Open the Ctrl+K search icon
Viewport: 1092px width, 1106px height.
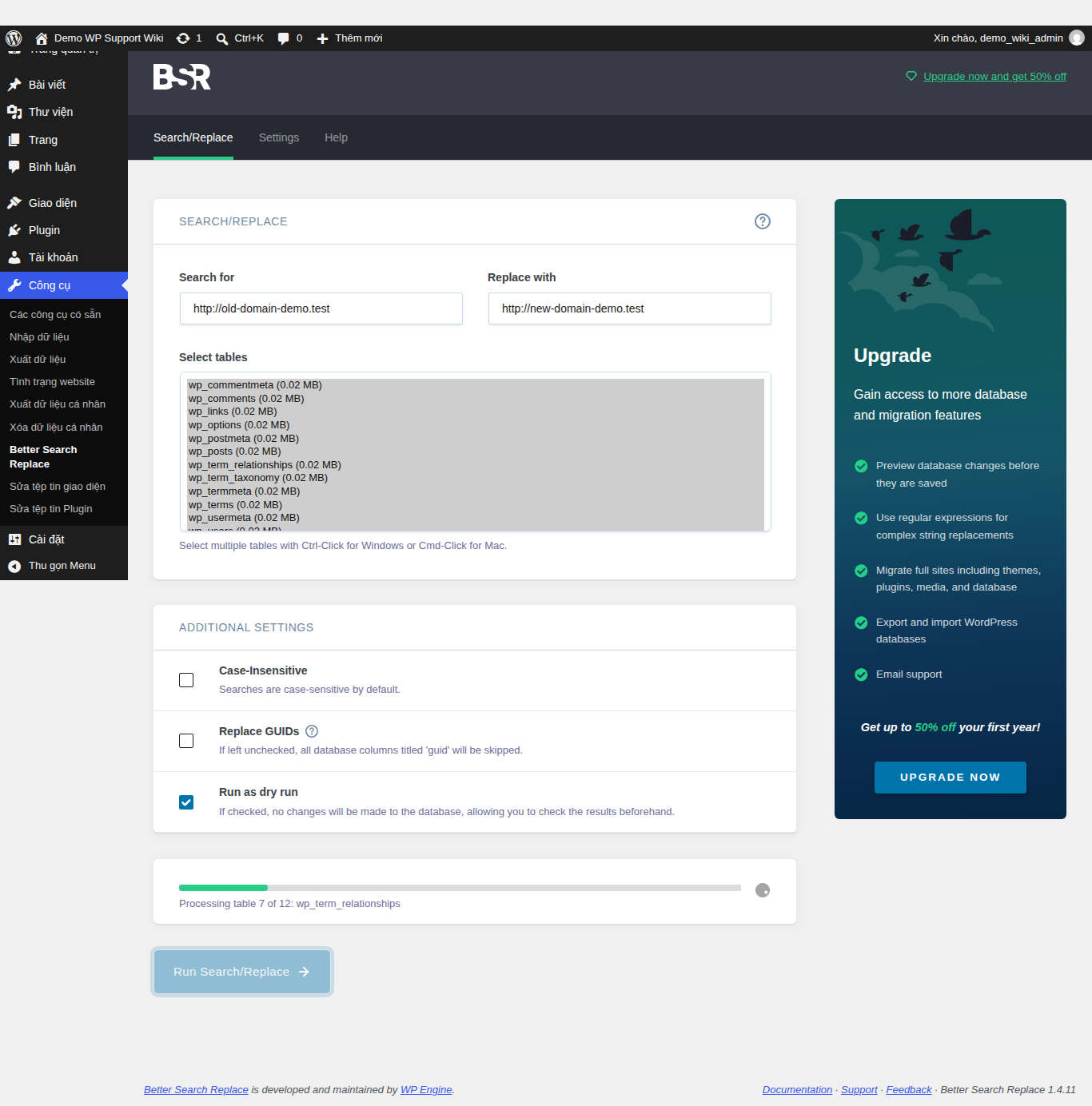click(x=222, y=38)
